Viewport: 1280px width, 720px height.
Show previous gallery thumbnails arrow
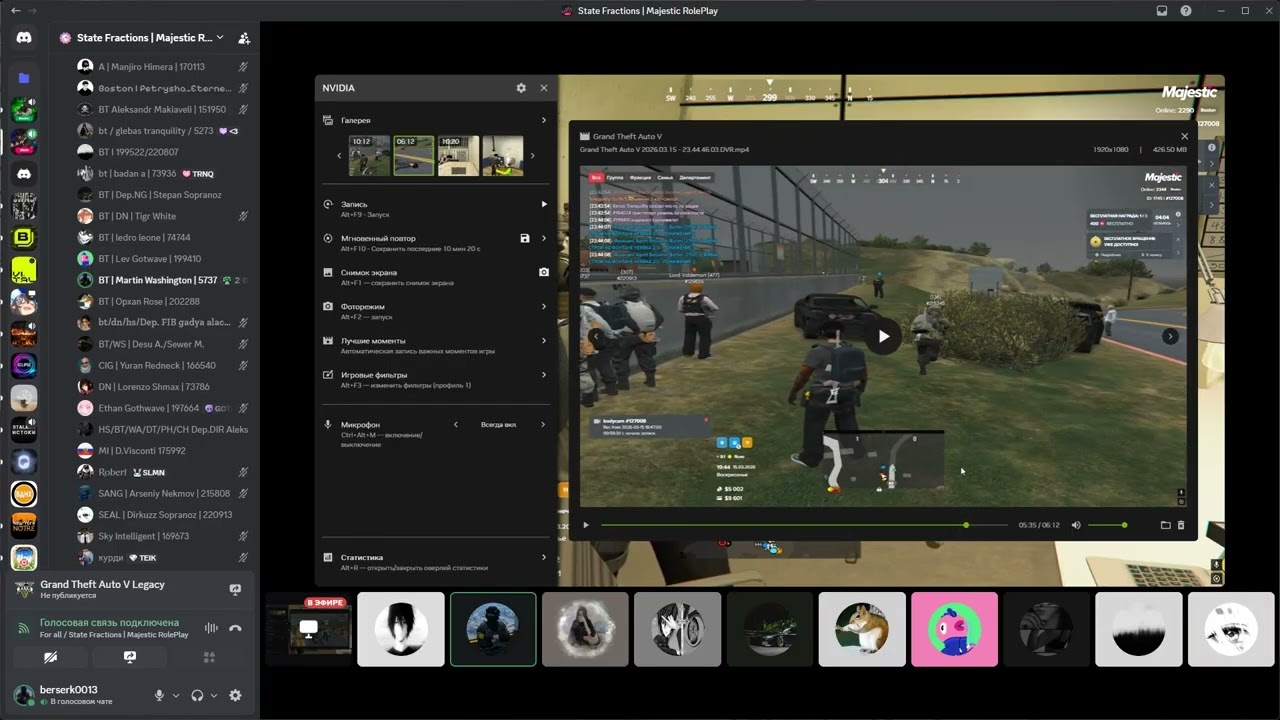click(339, 155)
